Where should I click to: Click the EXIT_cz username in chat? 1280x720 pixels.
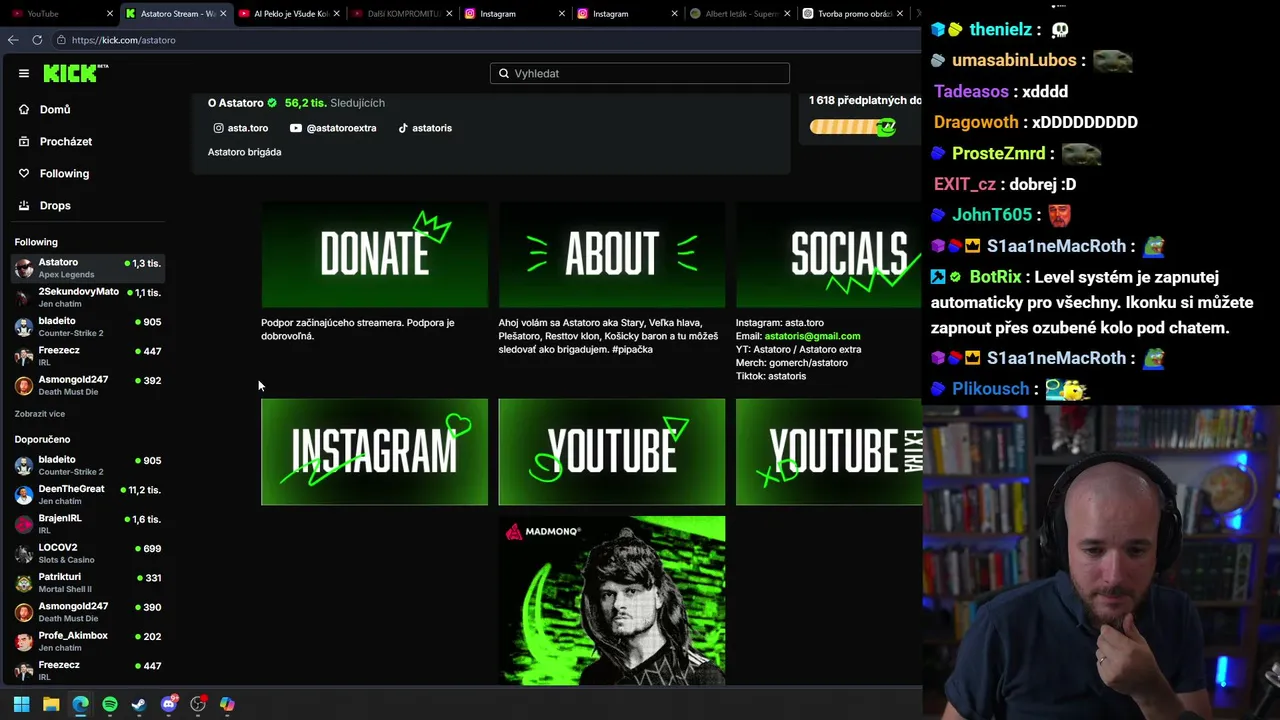pos(965,185)
